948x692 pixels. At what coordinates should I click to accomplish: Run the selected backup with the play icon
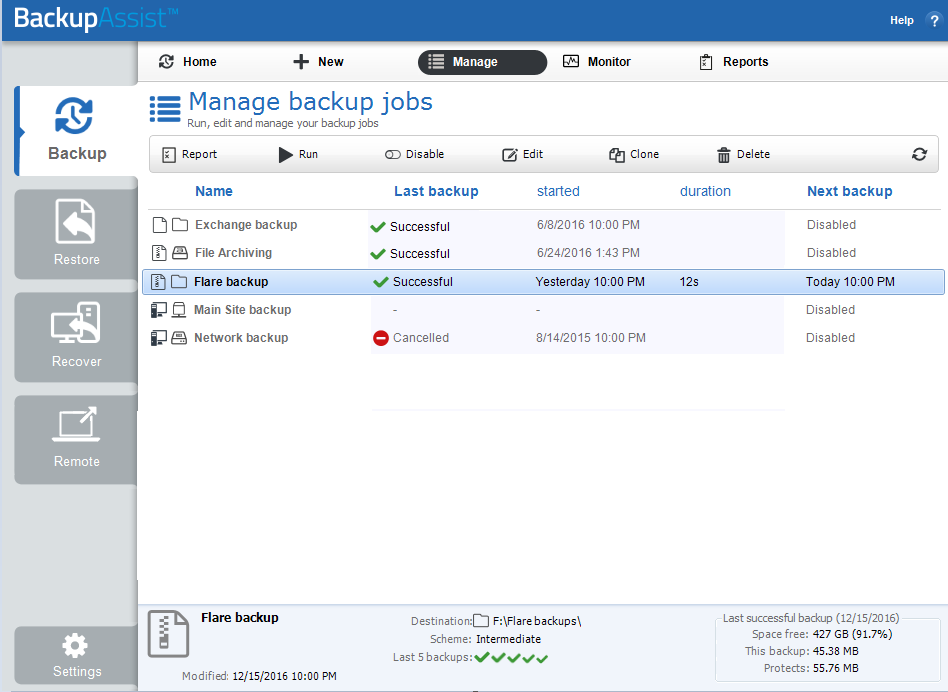tap(297, 154)
